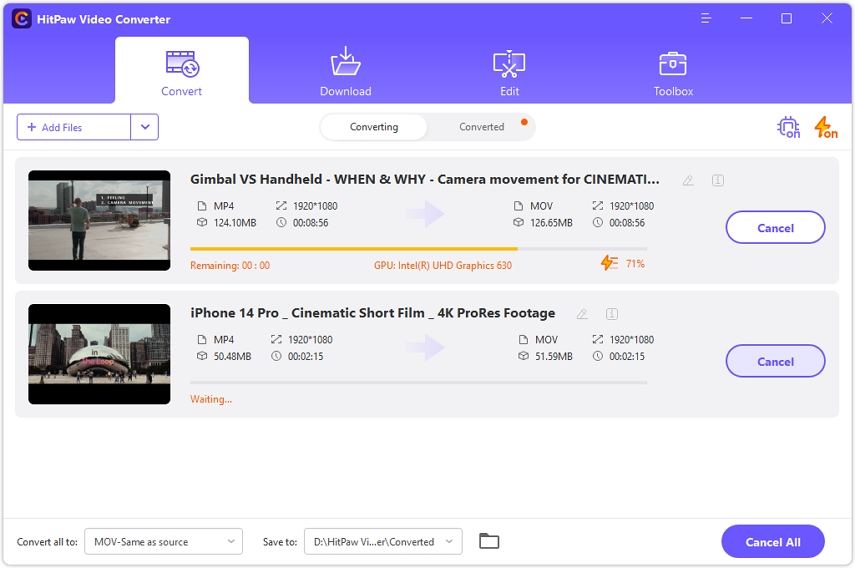The height and width of the screenshot is (568, 855).
Task: Minimize the HitPaw Video Converter window
Action: (x=746, y=19)
